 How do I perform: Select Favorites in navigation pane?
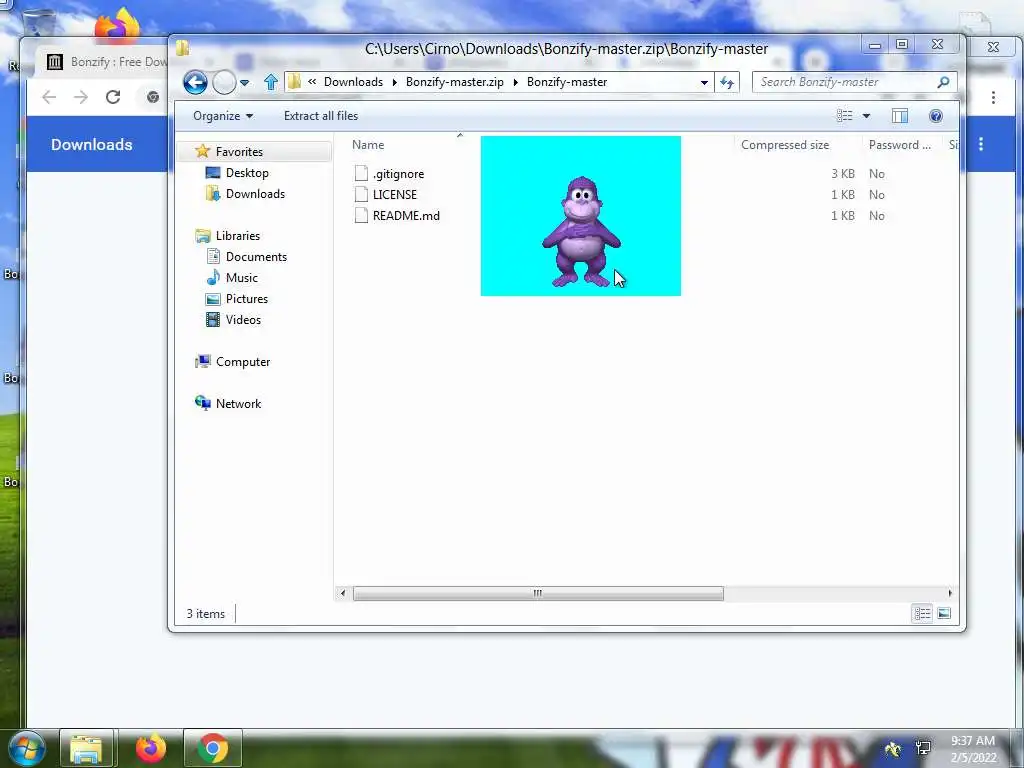coord(239,152)
